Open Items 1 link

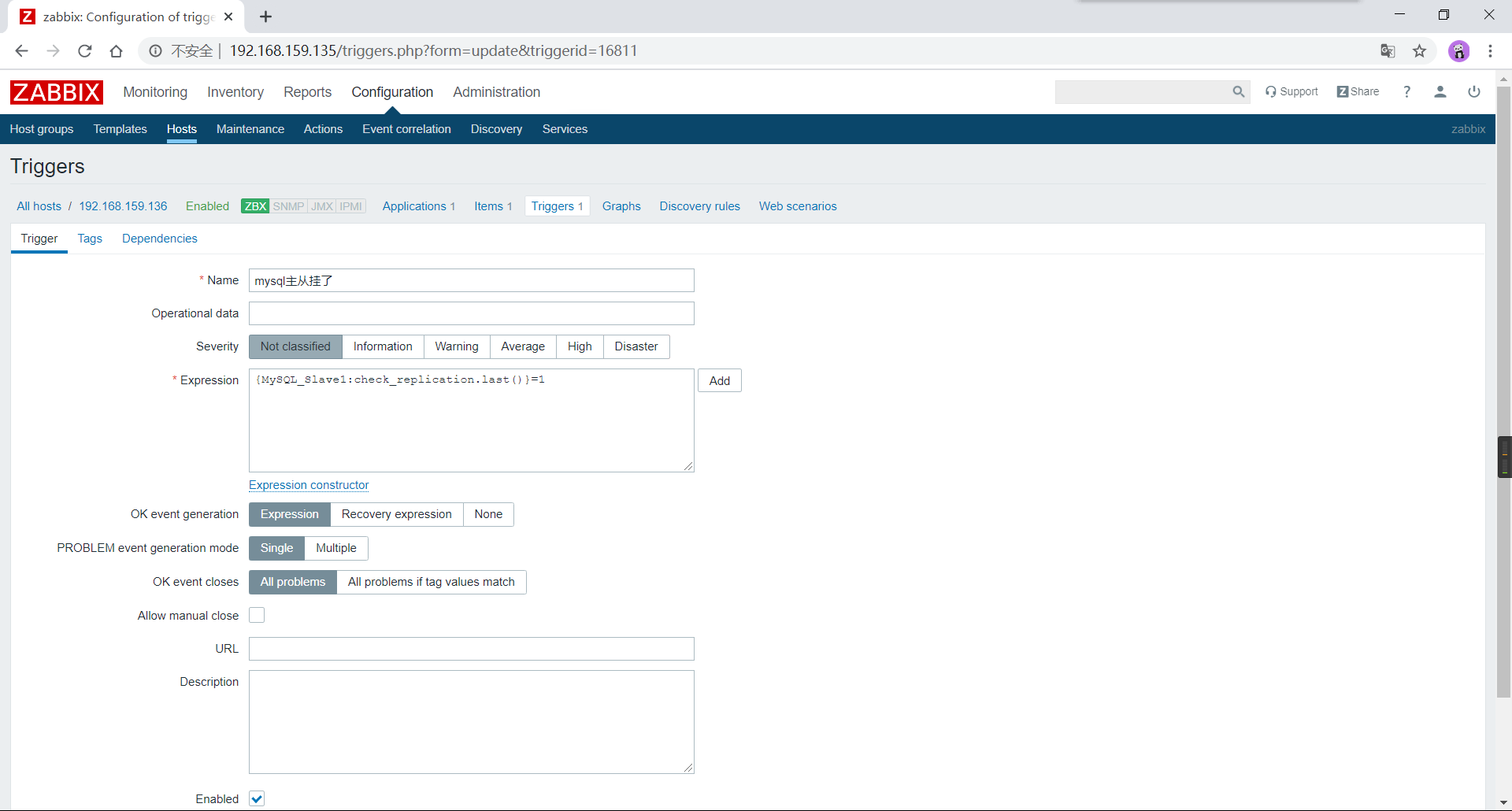[493, 206]
